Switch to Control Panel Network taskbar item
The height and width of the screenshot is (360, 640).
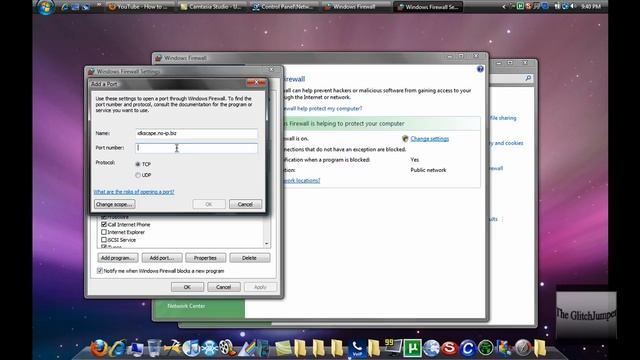click(x=284, y=7)
